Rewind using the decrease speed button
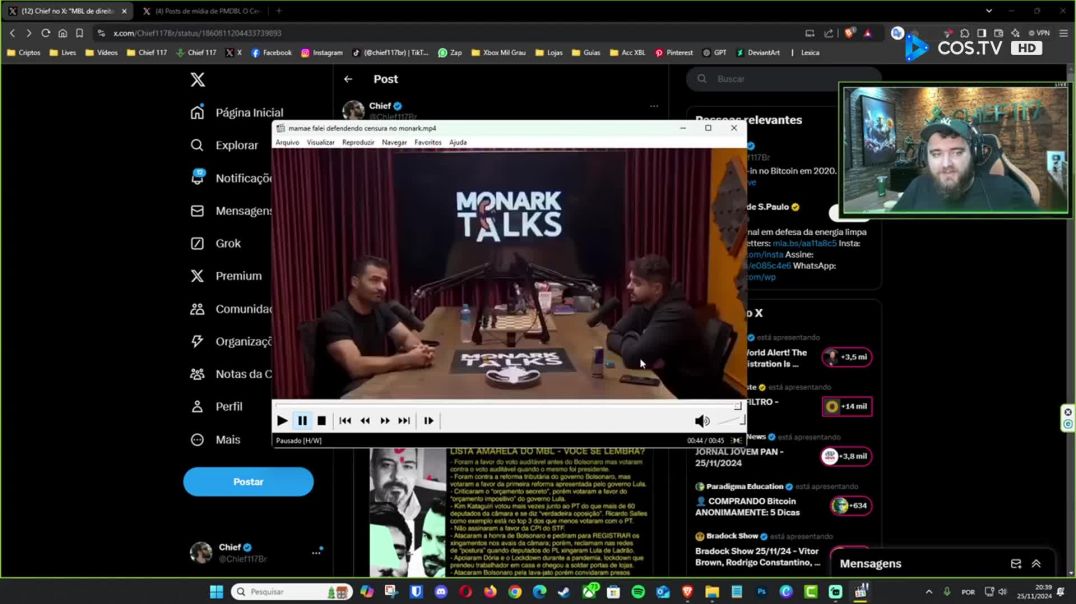Viewport: 1076px width, 604px height. (365, 420)
